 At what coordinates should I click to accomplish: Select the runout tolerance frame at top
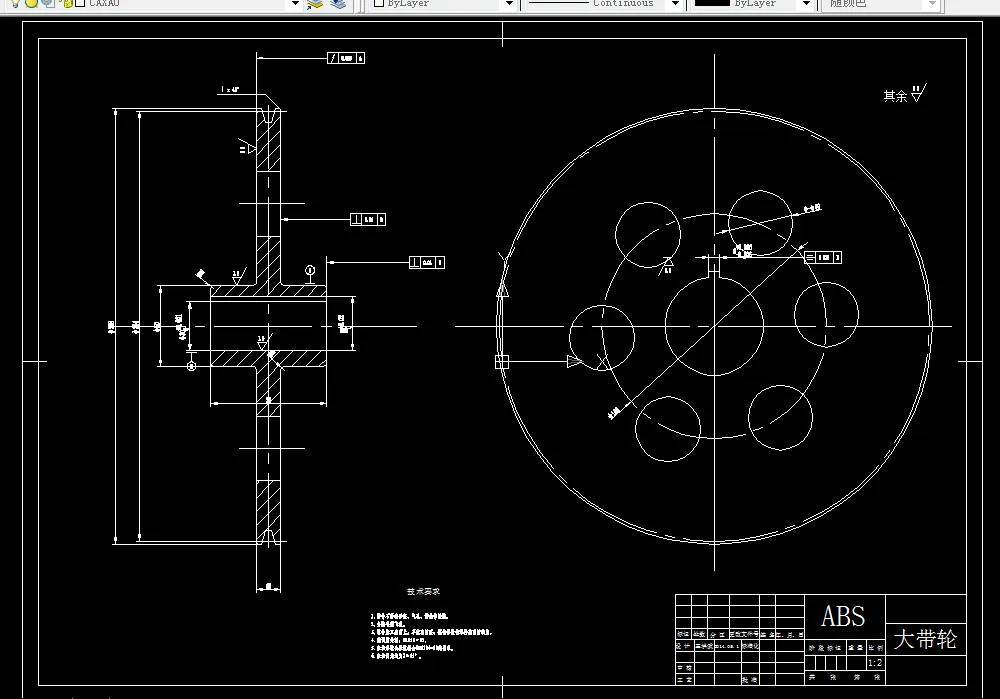click(x=346, y=58)
